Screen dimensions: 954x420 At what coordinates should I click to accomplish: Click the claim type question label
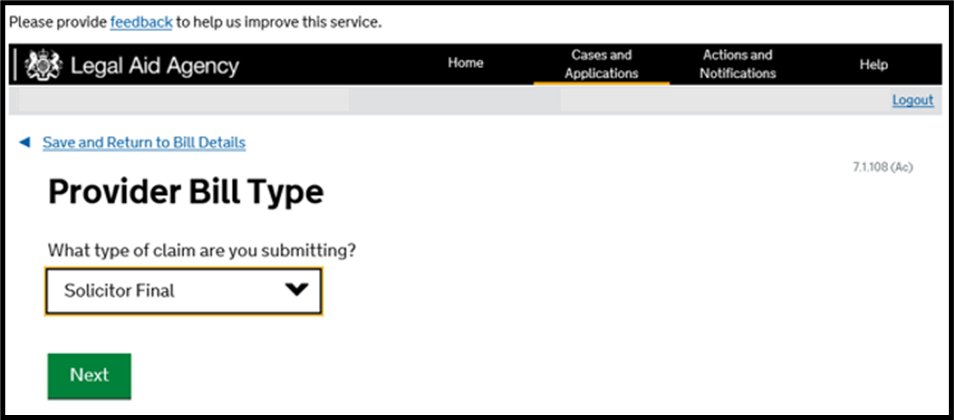click(202, 250)
